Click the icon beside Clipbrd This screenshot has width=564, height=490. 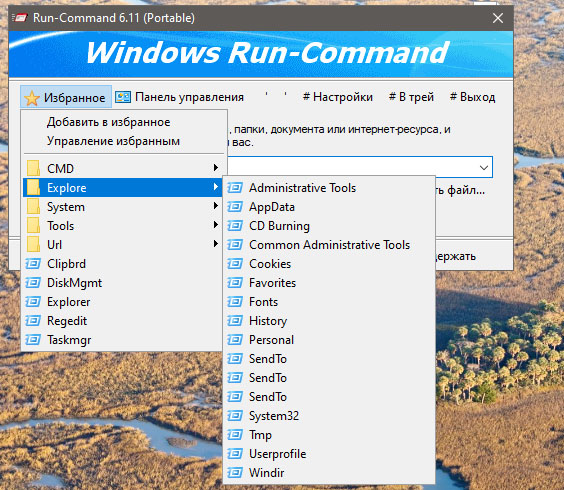click(33, 264)
